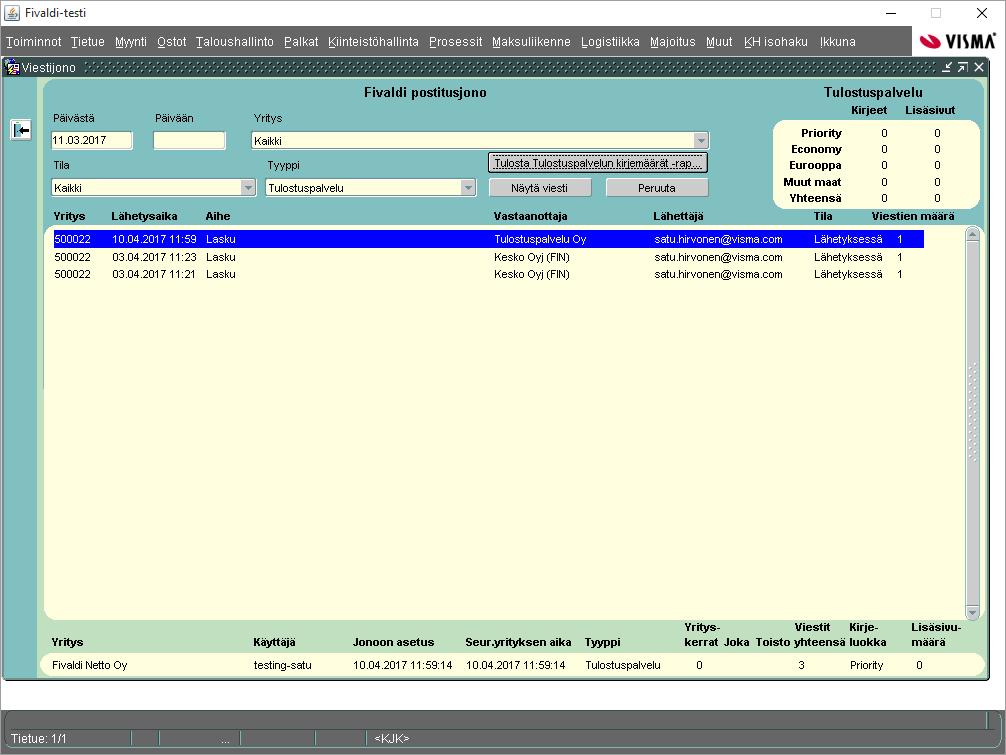
Task: Open the Ostot menu
Action: coord(171,42)
